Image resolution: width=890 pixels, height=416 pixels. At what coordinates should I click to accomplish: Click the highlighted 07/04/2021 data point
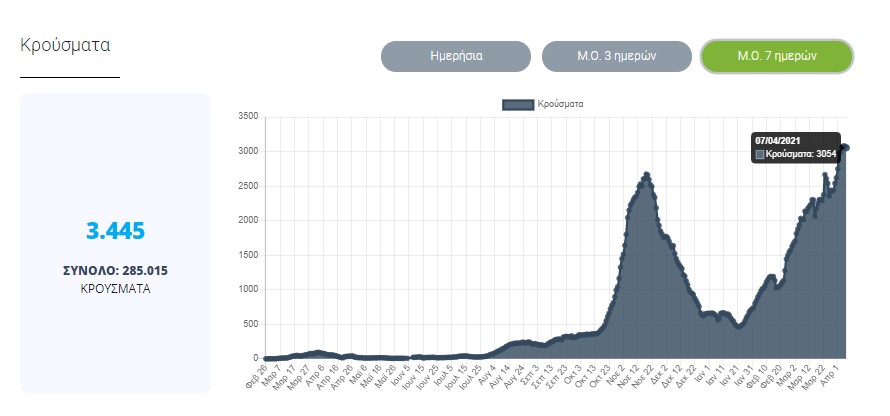pos(846,148)
